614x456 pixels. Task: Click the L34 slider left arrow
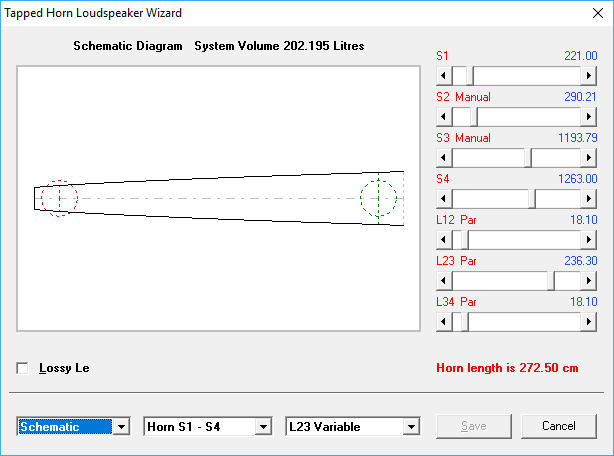[x=444, y=322]
